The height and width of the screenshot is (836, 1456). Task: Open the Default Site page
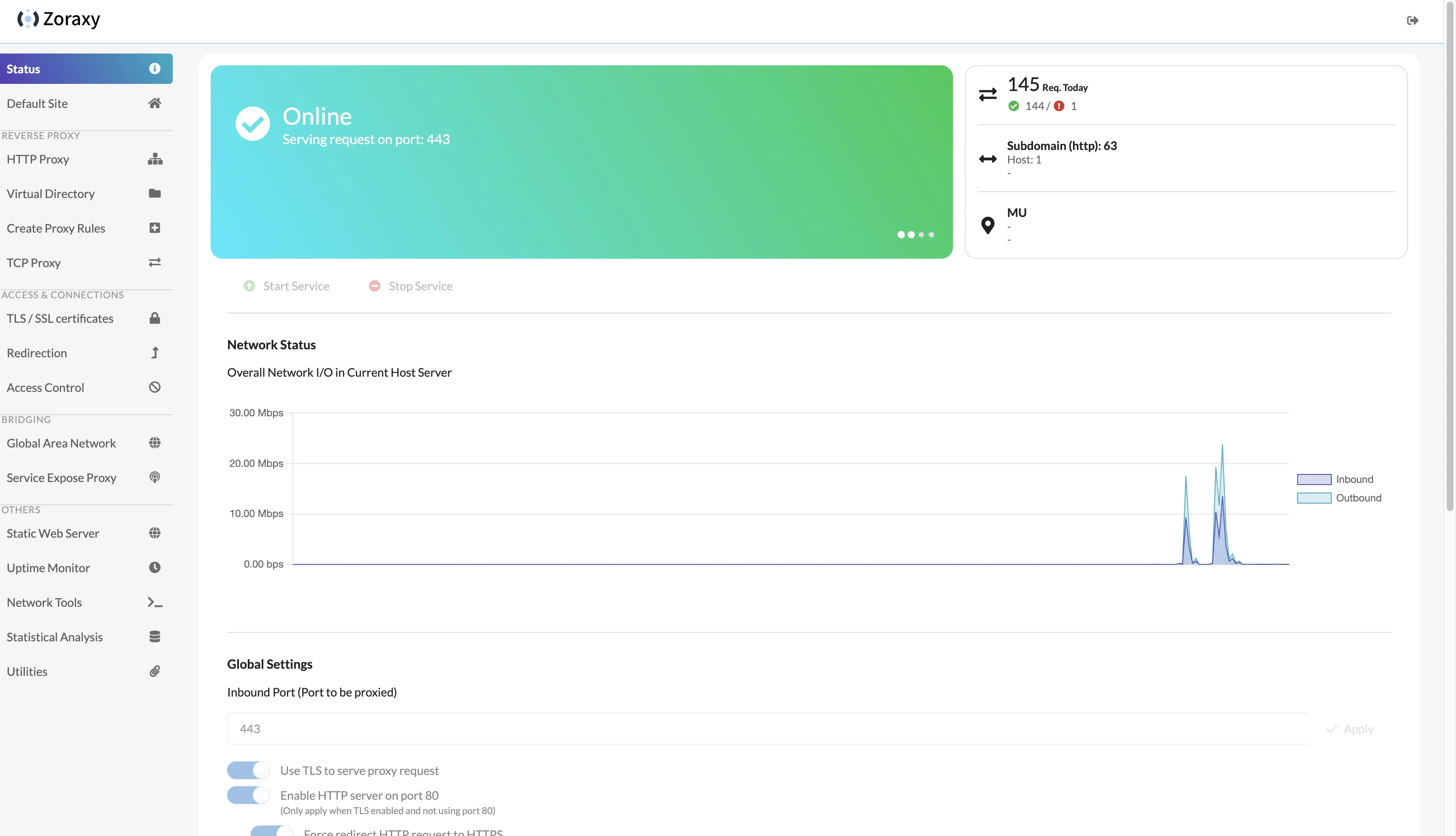[86, 103]
